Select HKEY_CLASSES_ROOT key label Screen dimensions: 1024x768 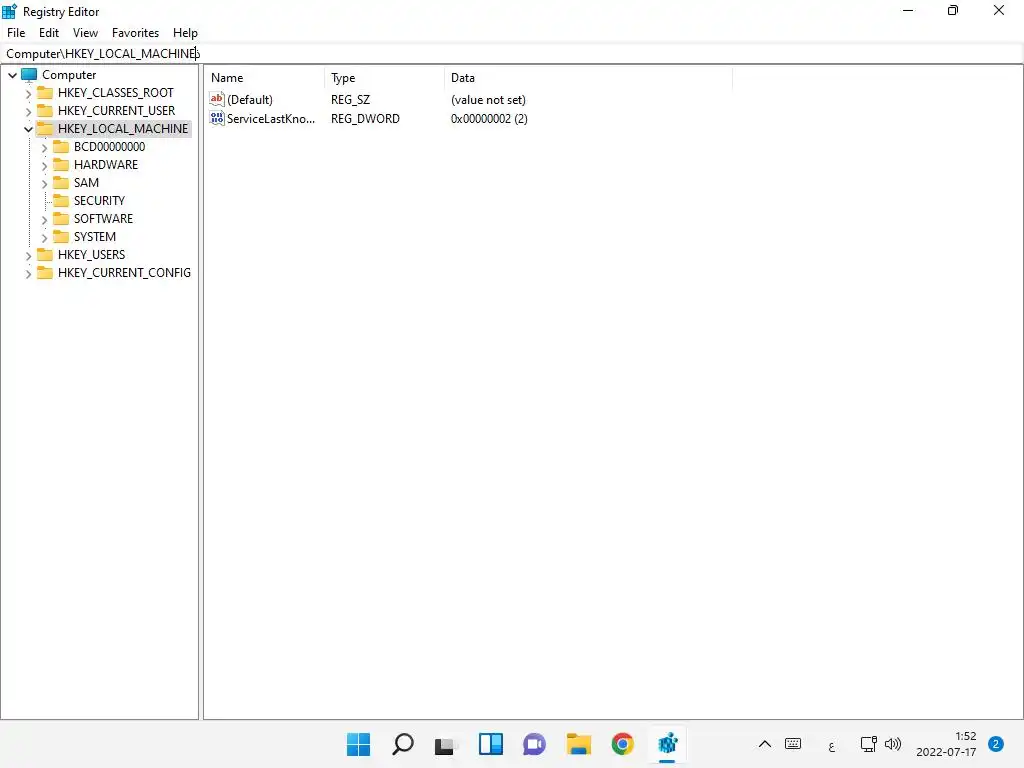coord(116,93)
